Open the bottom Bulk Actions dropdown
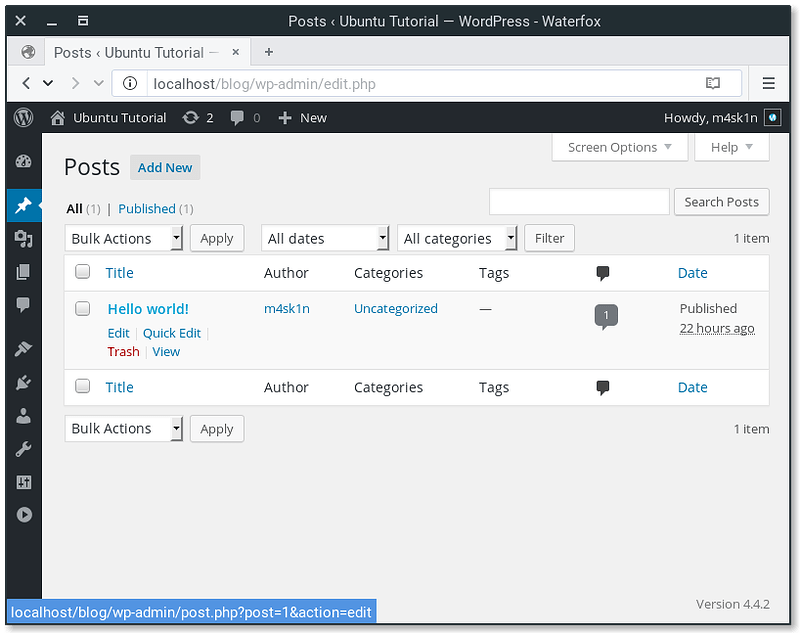 [x=124, y=428]
